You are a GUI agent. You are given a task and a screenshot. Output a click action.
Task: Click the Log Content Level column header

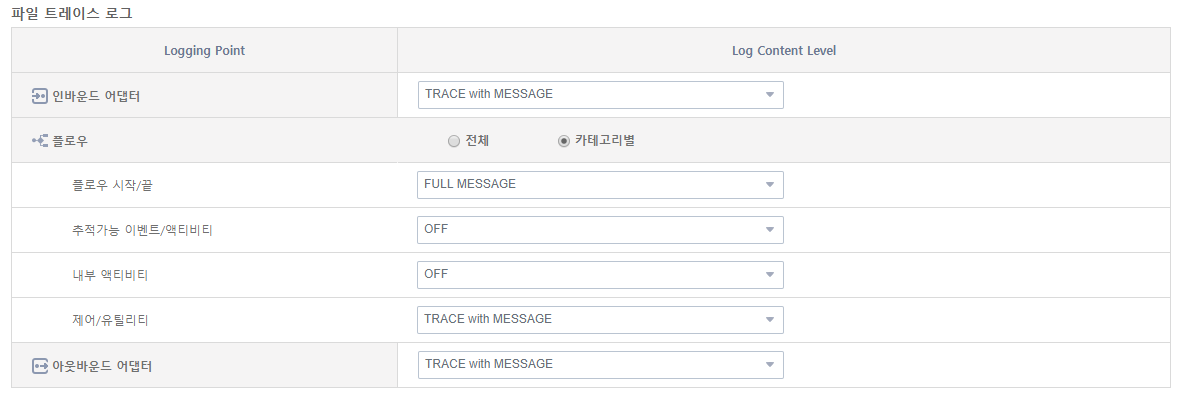point(784,51)
